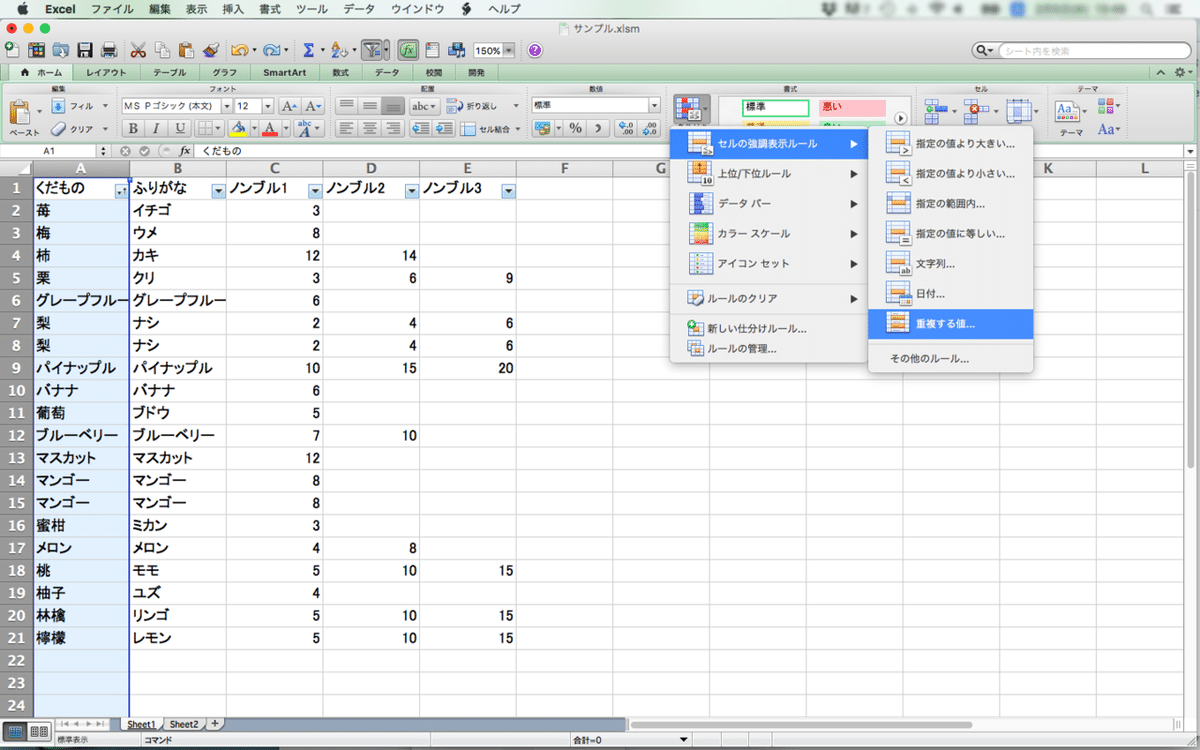Switch to the グラフ ribbon tab
The image size is (1200, 750).
pyautogui.click(x=225, y=73)
